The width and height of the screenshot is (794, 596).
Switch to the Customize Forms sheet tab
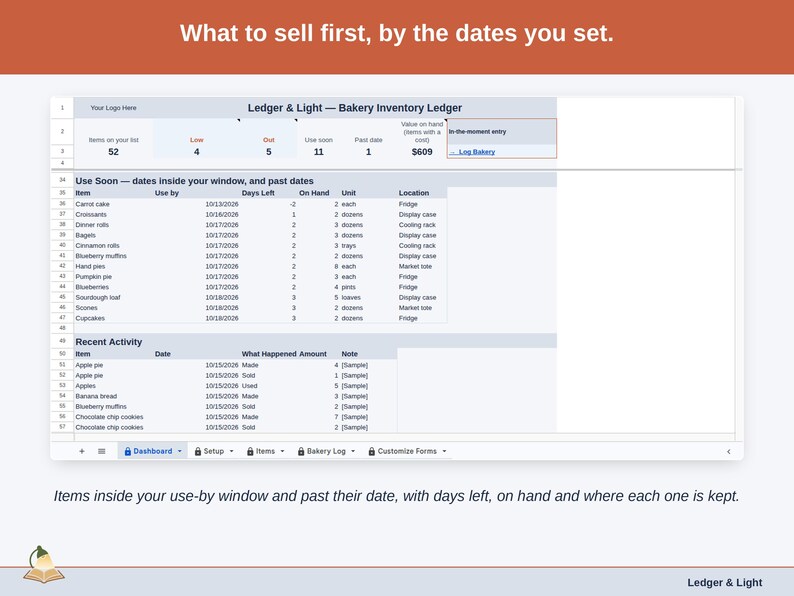point(407,451)
